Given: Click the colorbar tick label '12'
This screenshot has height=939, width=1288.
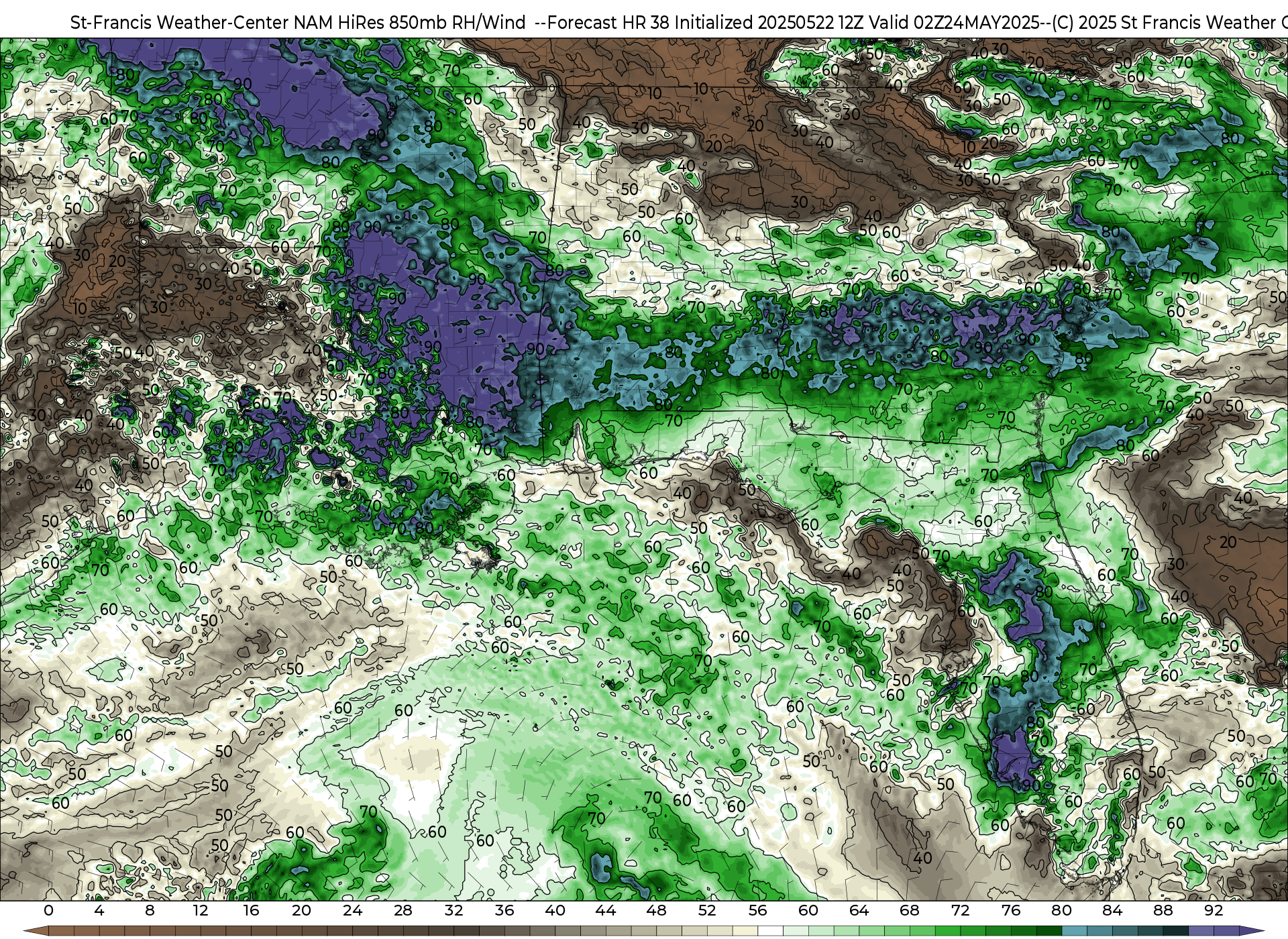Looking at the screenshot, I should pyautogui.click(x=200, y=910).
